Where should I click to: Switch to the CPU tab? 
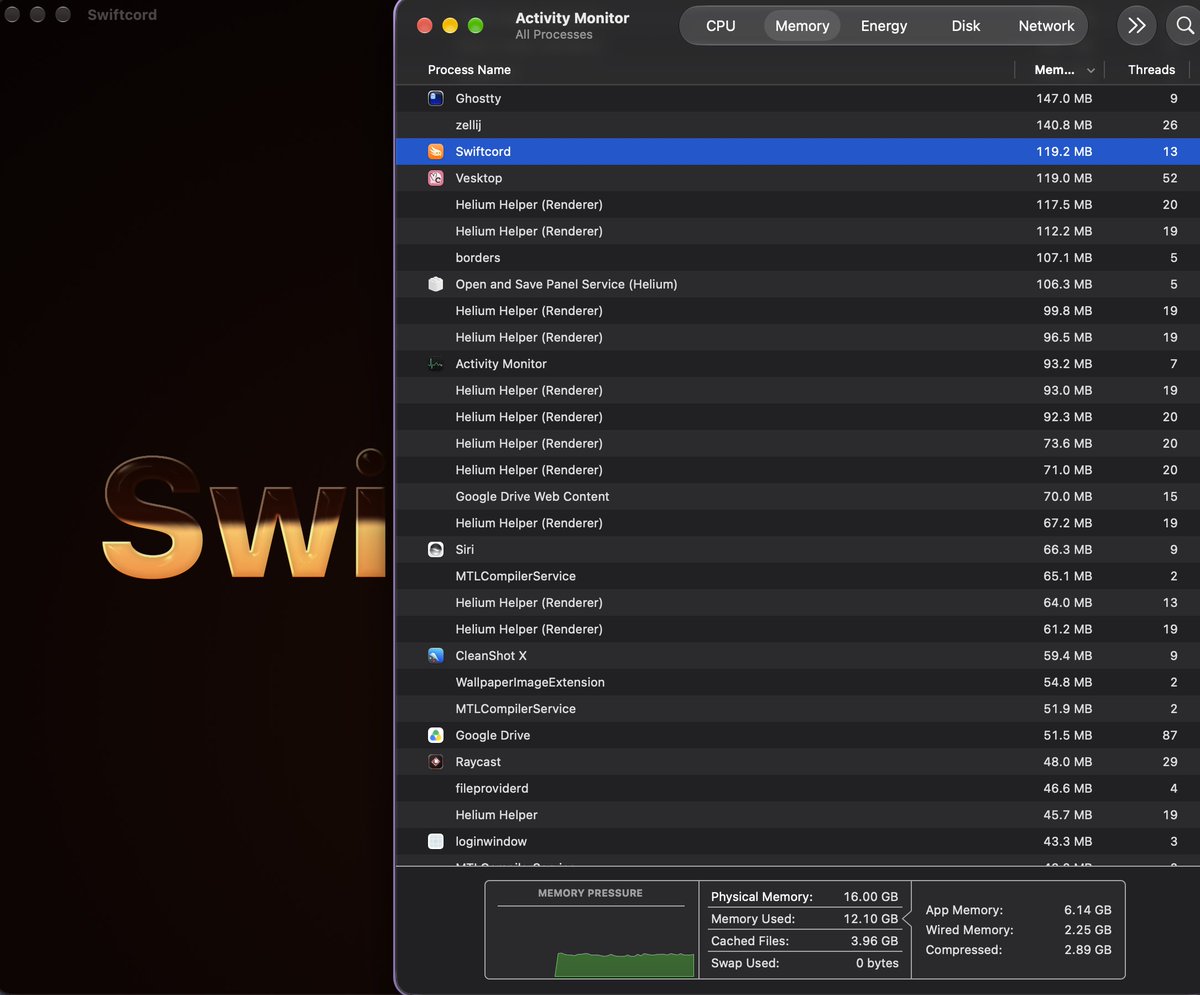tap(721, 26)
